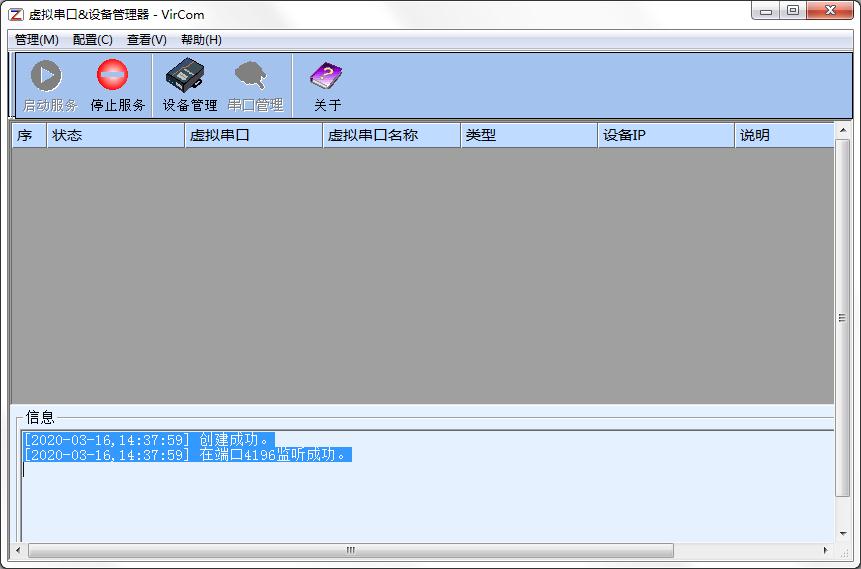Click the 虚拟串口 column header

[x=254, y=135]
